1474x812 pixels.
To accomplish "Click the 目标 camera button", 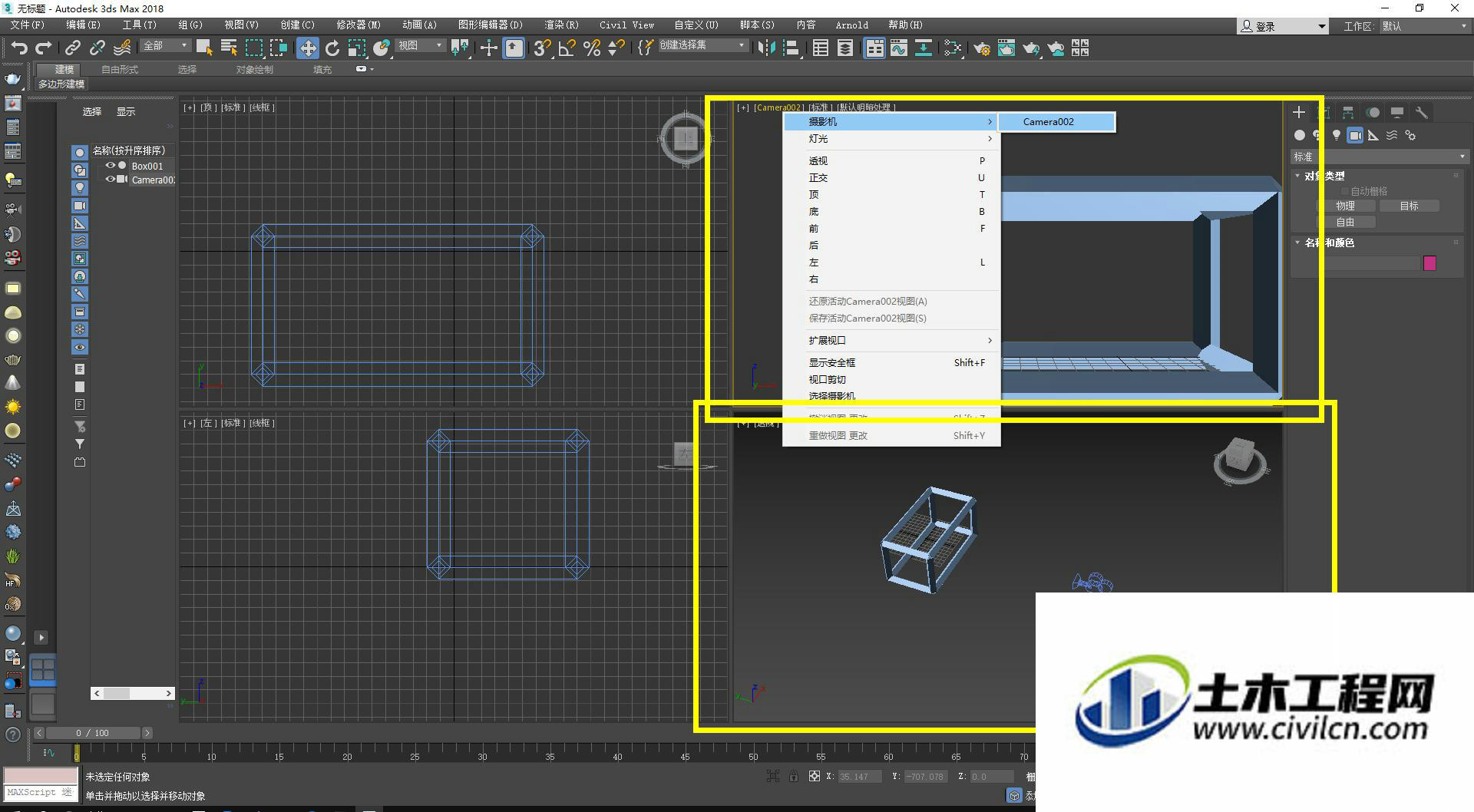I will click(1409, 206).
